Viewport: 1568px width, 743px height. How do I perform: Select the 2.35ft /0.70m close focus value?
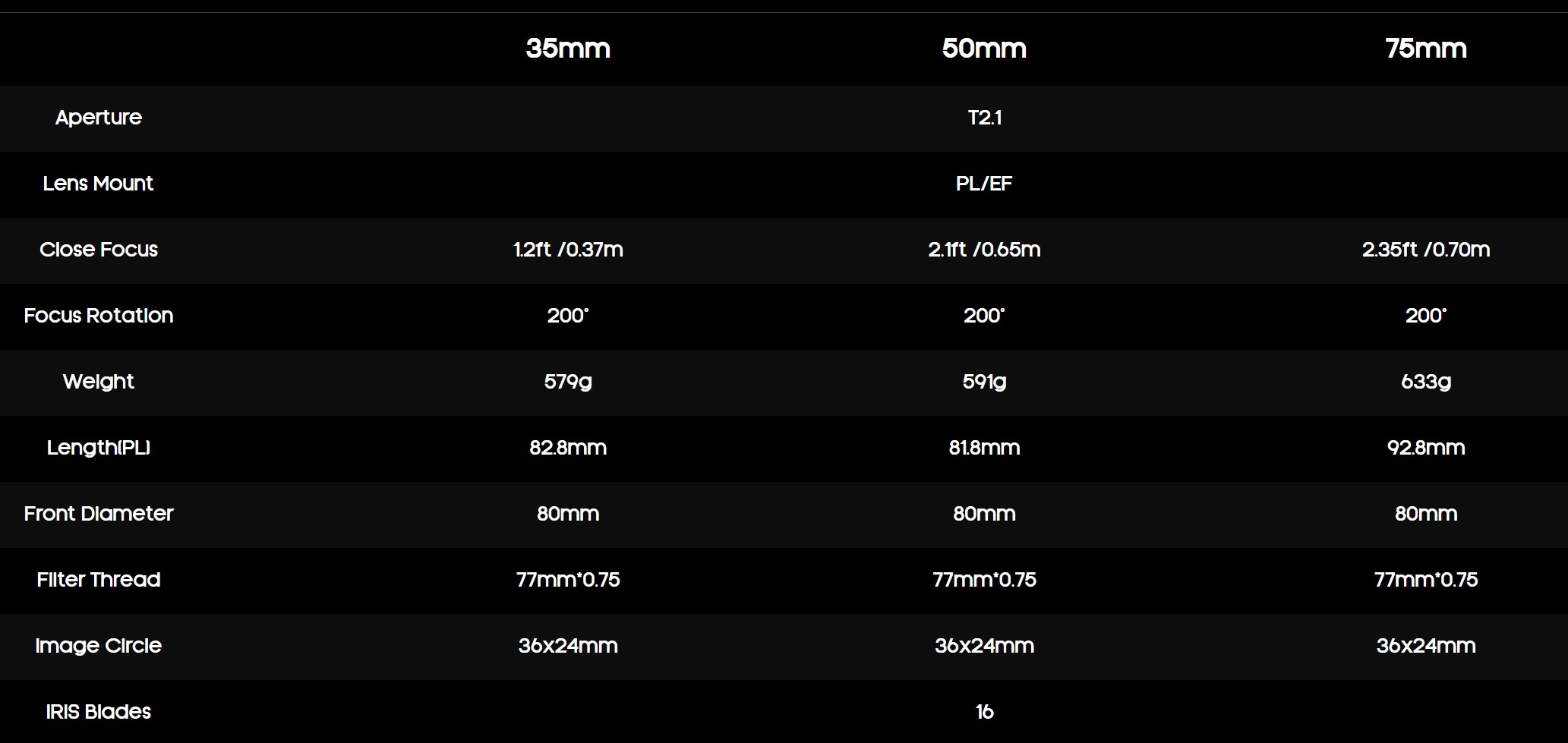[x=1425, y=250]
